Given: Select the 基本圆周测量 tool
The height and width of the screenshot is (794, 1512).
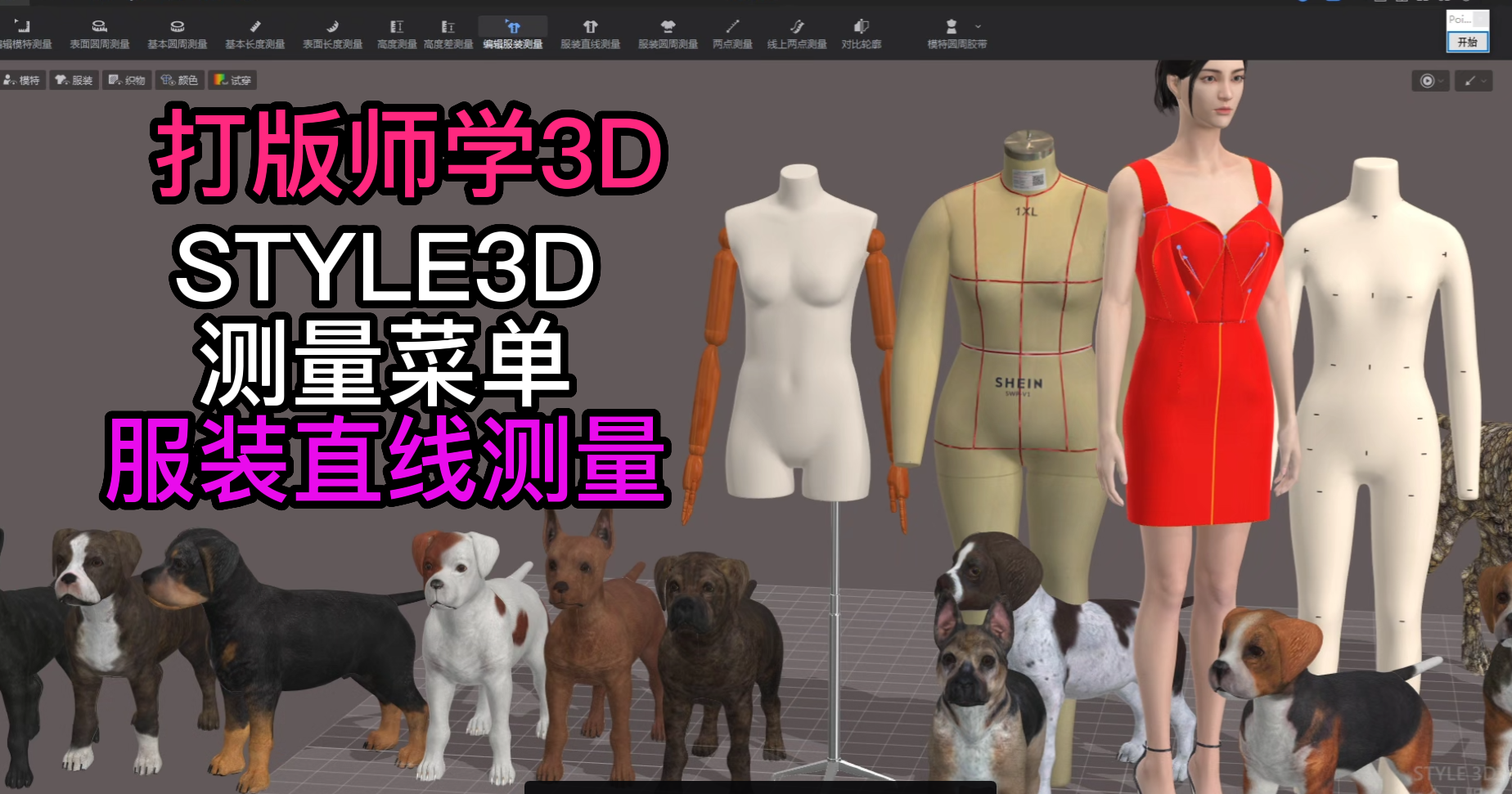Looking at the screenshot, I should tap(178, 35).
